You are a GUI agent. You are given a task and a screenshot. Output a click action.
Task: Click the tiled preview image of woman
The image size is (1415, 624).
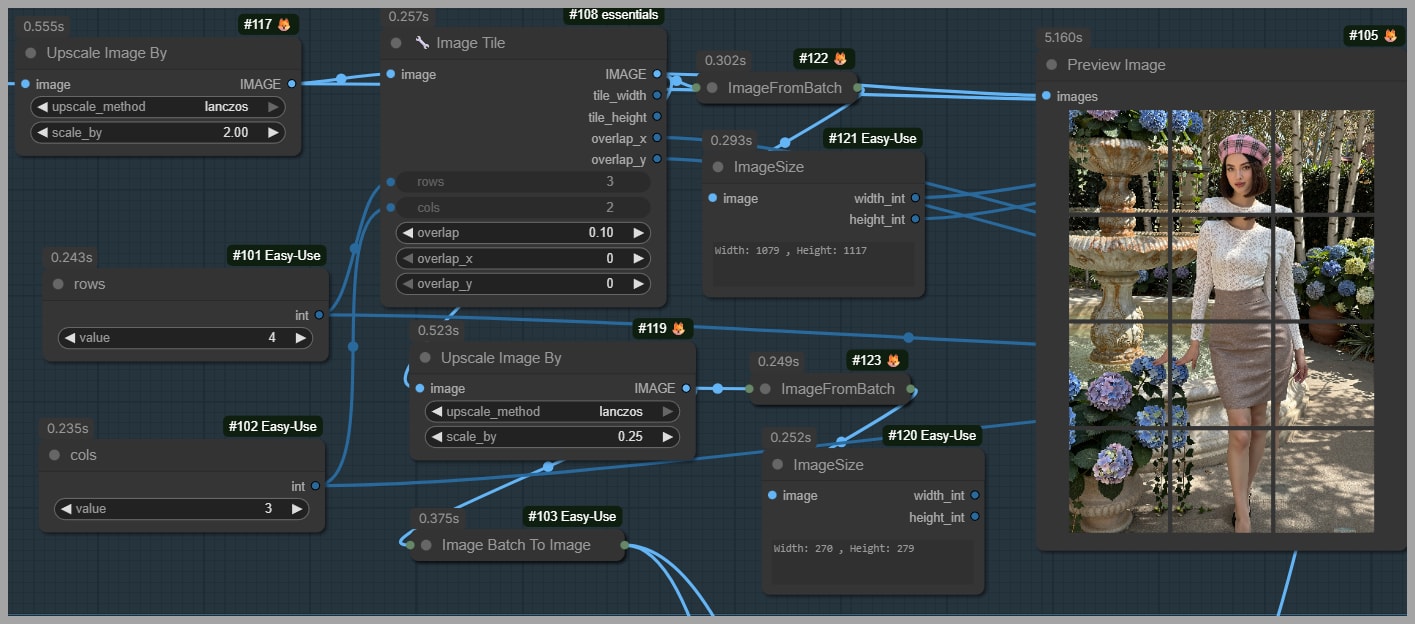pyautogui.click(x=1221, y=321)
